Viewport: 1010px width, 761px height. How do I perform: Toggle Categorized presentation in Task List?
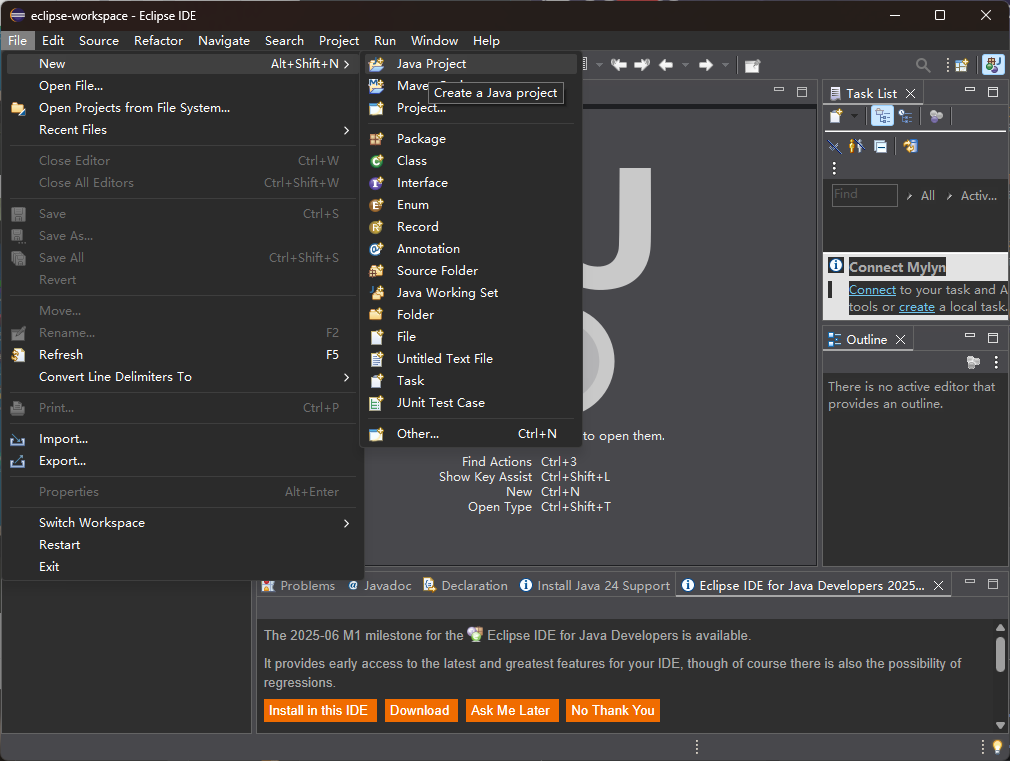pos(882,116)
